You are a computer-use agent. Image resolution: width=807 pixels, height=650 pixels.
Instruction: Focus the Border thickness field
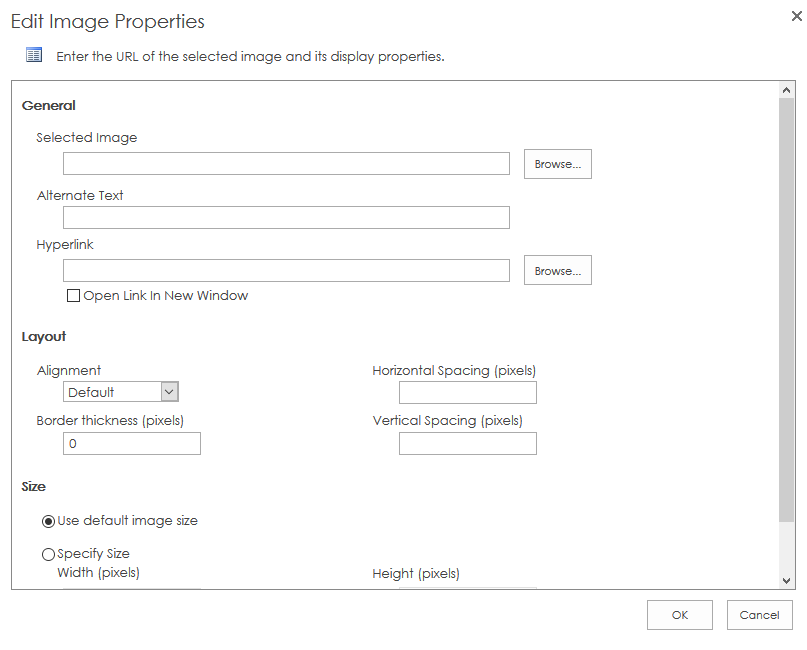click(x=132, y=444)
